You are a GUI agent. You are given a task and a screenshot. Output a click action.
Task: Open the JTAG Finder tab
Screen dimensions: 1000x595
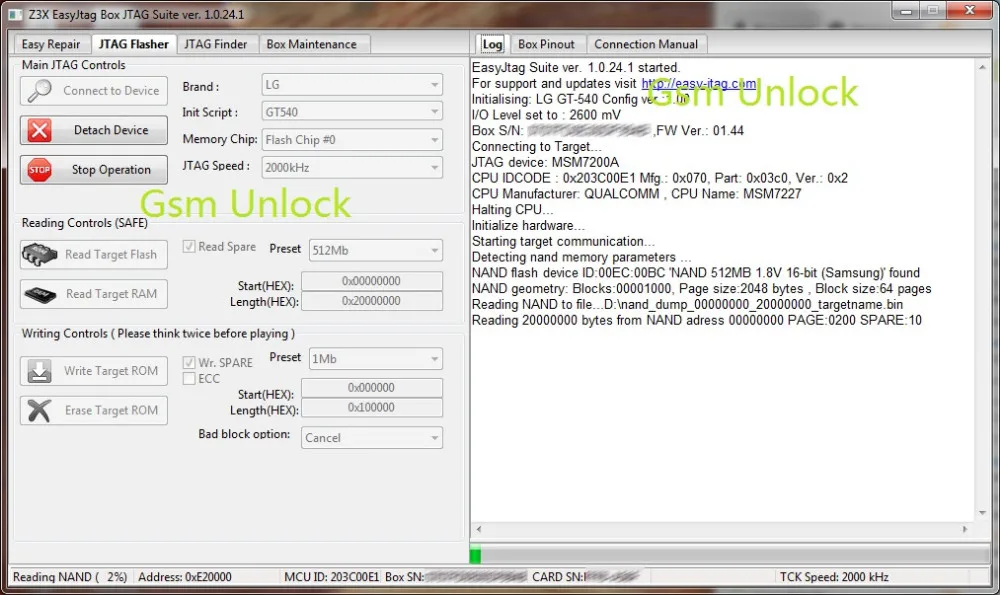pyautogui.click(x=216, y=44)
